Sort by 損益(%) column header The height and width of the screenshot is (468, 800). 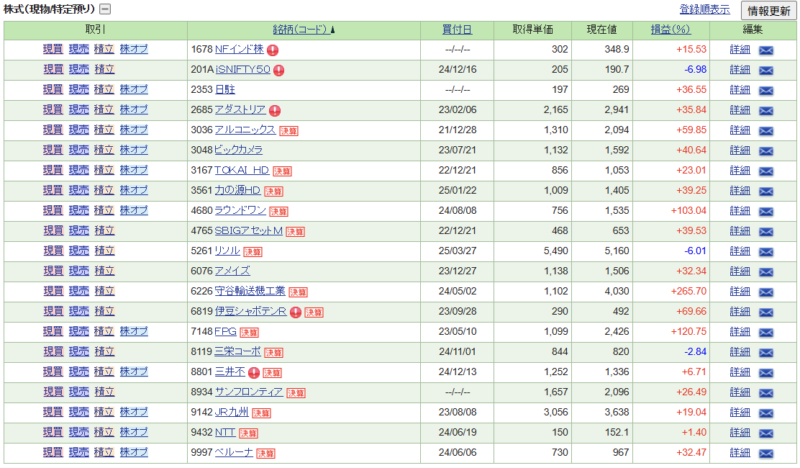(670, 30)
